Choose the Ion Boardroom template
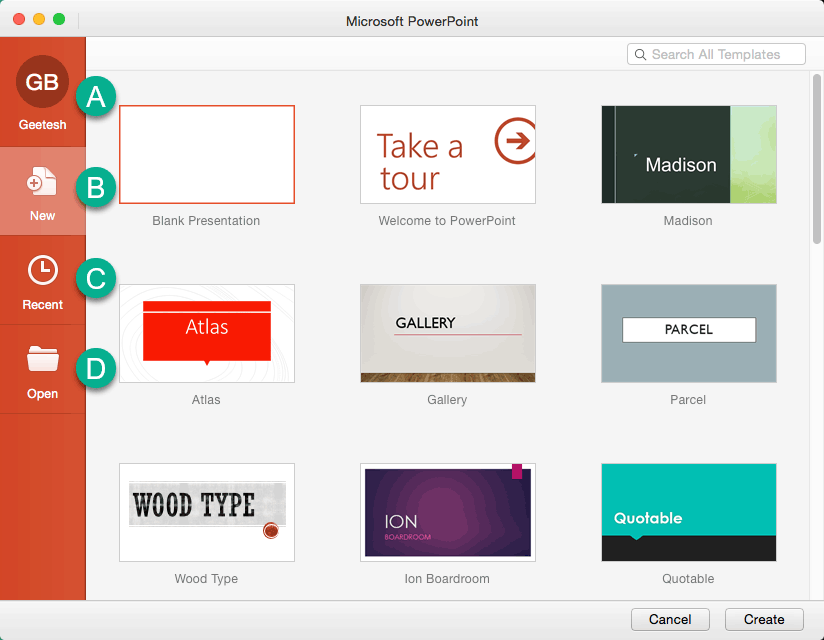824x640 pixels. pos(447,512)
